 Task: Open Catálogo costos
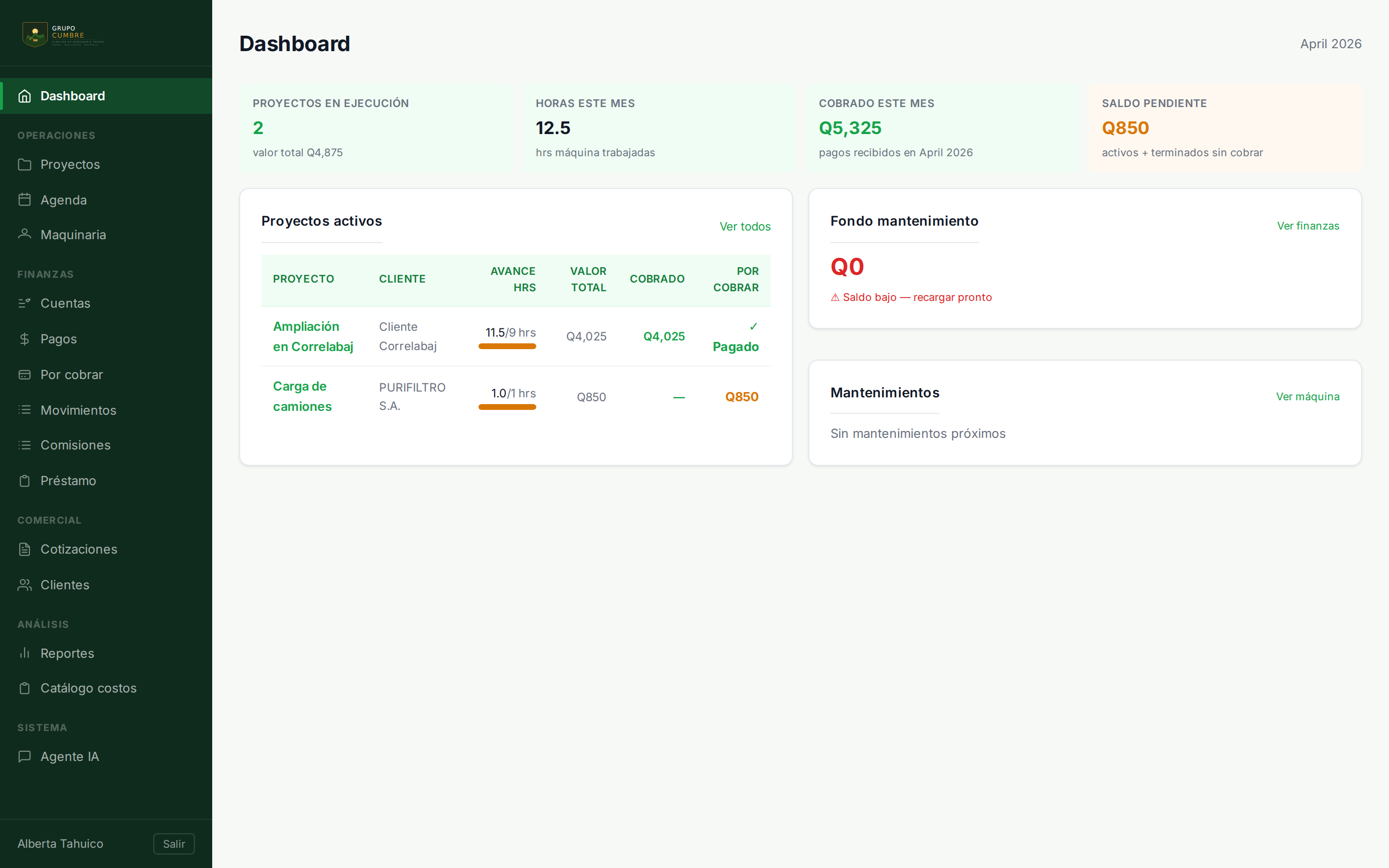(106, 688)
